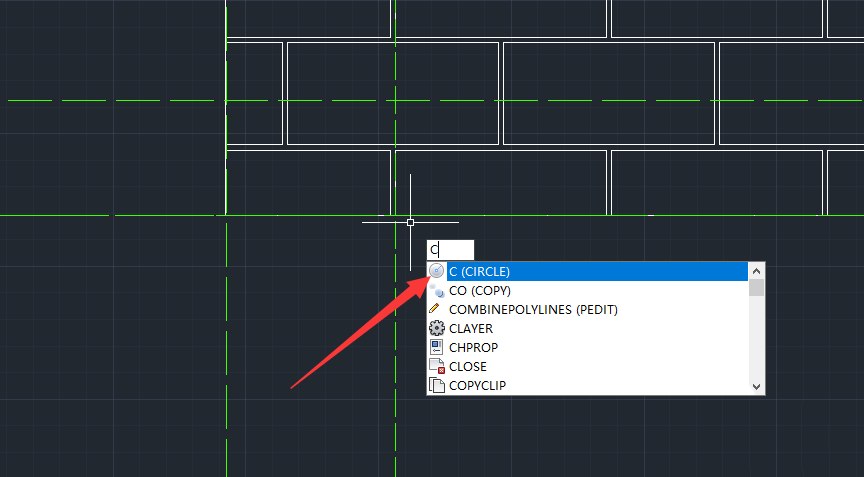Select C (CIRCLE) from suggestion list

click(x=480, y=271)
